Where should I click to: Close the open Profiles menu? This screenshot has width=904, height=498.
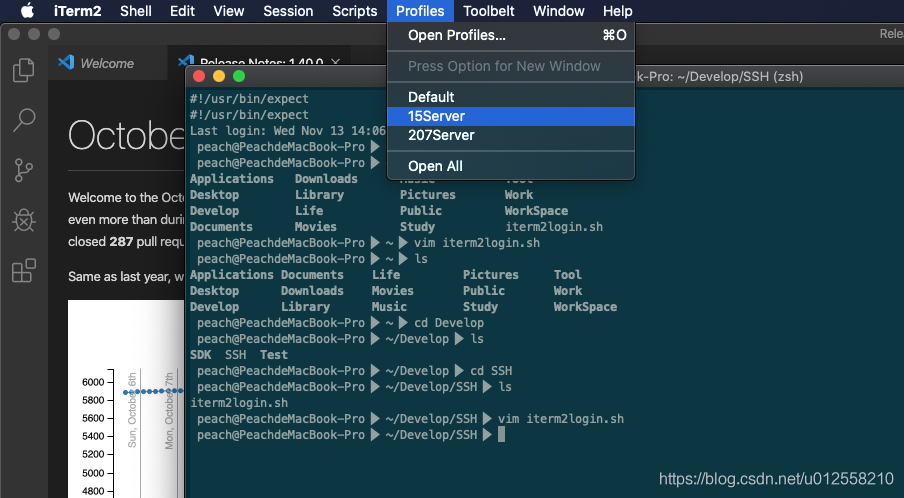(x=420, y=11)
